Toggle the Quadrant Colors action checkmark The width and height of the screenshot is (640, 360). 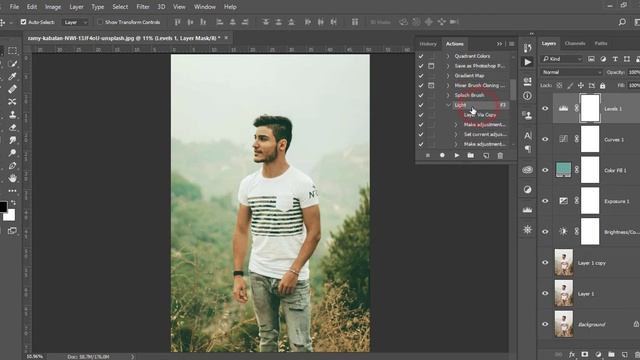421,56
